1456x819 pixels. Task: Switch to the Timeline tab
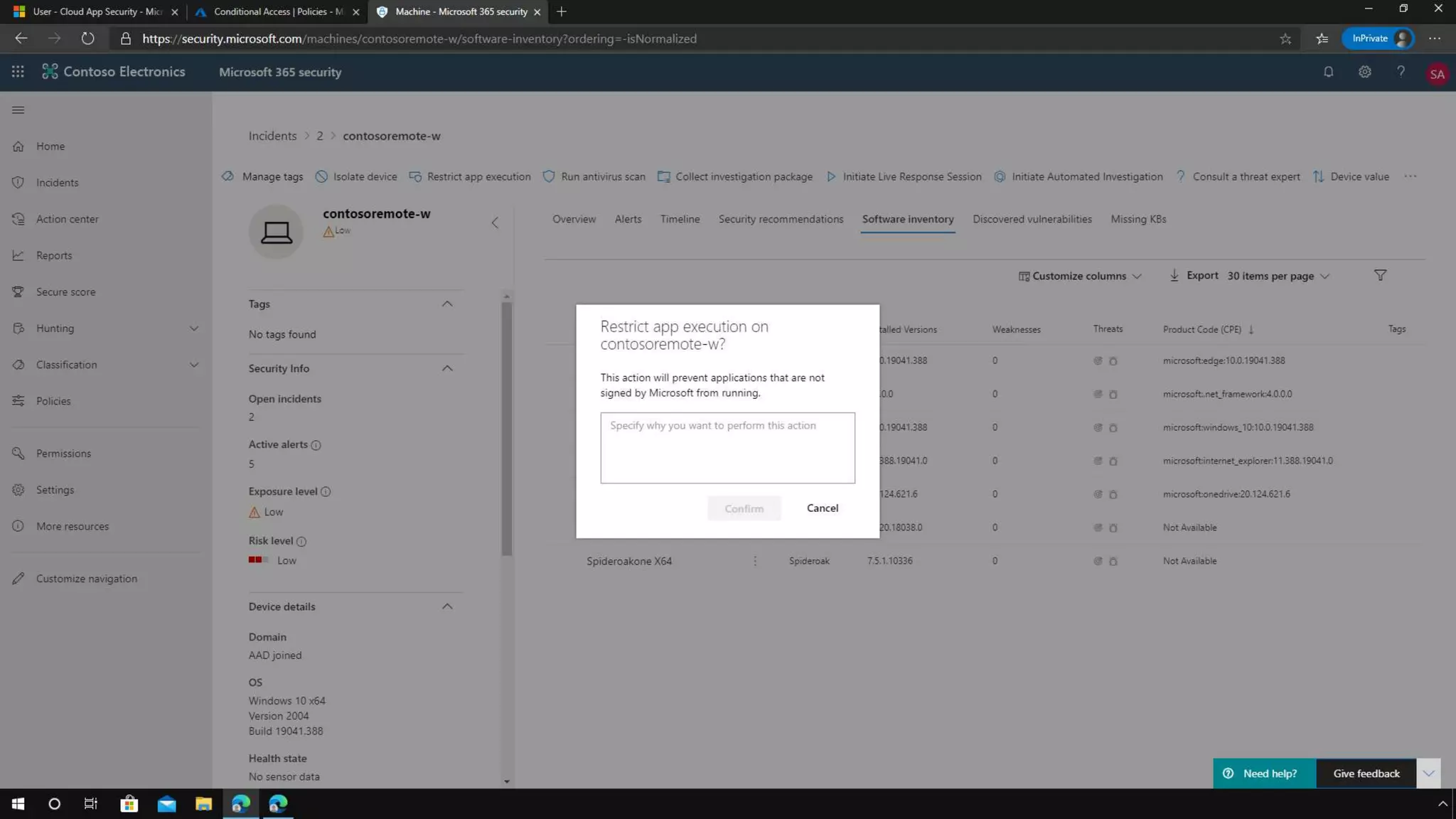point(680,219)
